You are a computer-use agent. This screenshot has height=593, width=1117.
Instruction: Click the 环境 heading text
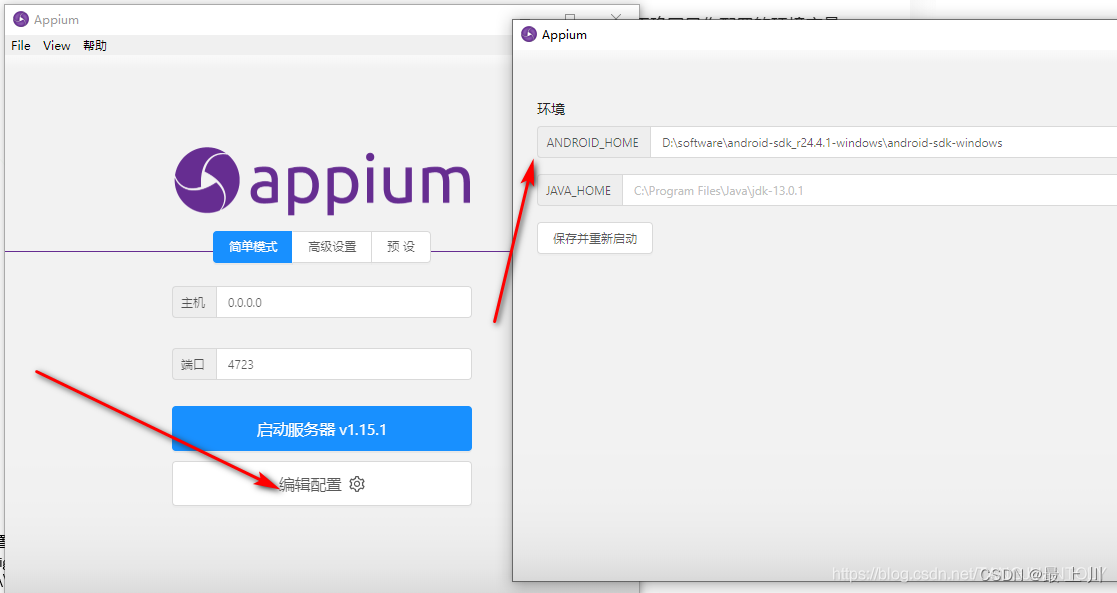(551, 109)
